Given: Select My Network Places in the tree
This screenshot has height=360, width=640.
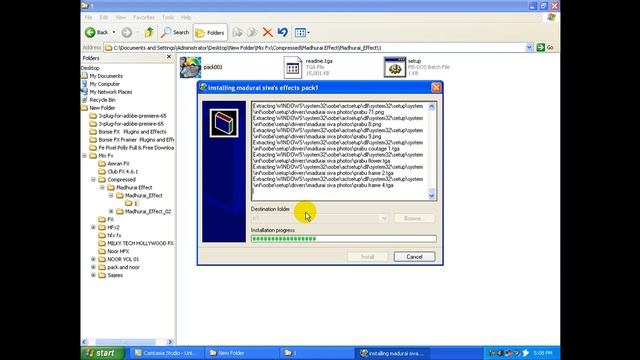Looking at the screenshot, I should tap(111, 92).
